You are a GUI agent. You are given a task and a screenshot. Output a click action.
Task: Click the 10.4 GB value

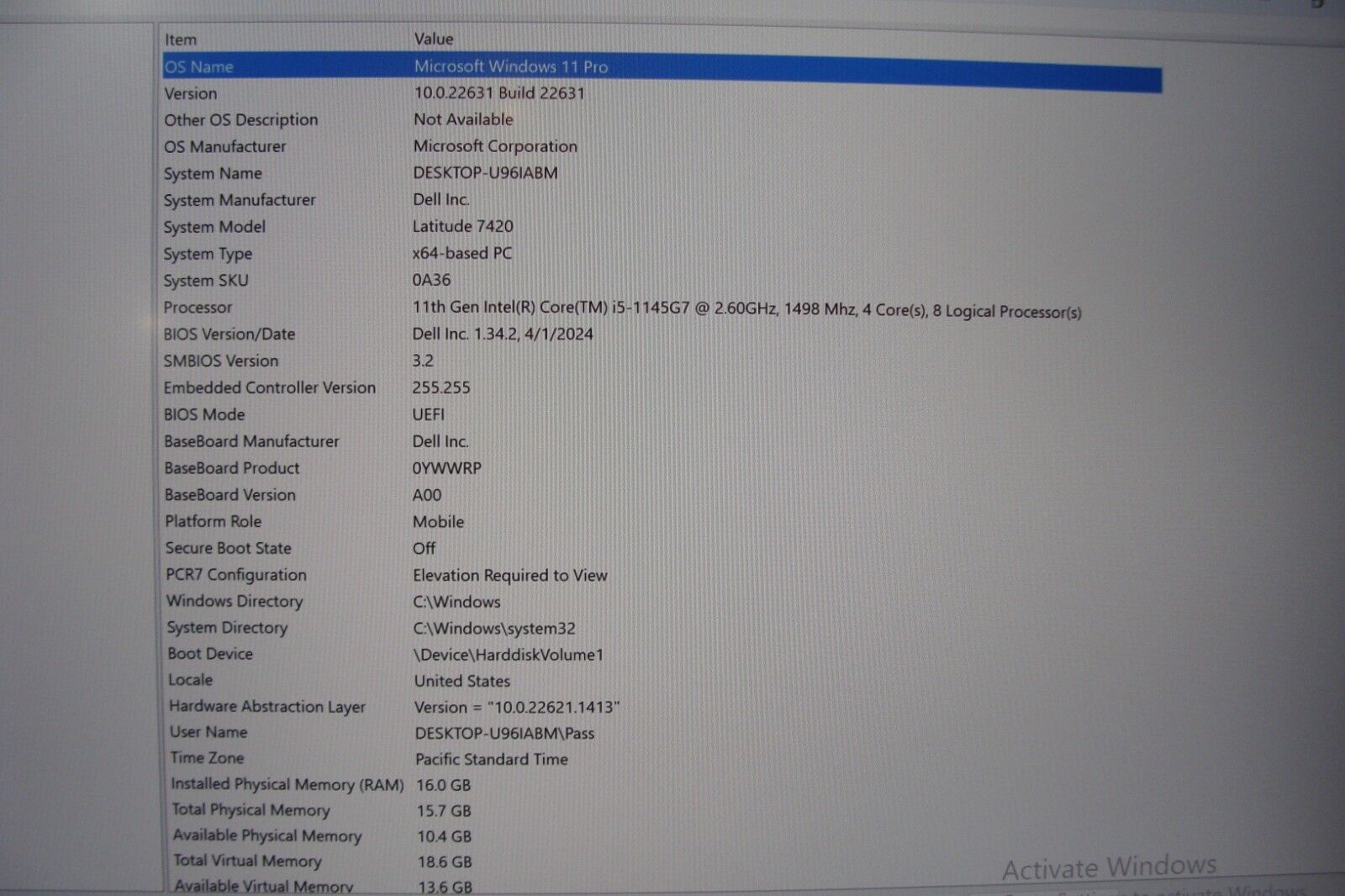tap(445, 836)
